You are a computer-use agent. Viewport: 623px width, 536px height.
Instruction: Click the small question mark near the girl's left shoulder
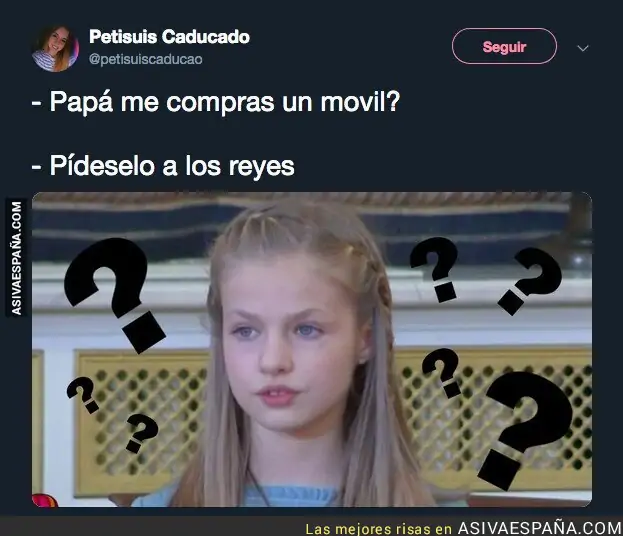(141, 432)
